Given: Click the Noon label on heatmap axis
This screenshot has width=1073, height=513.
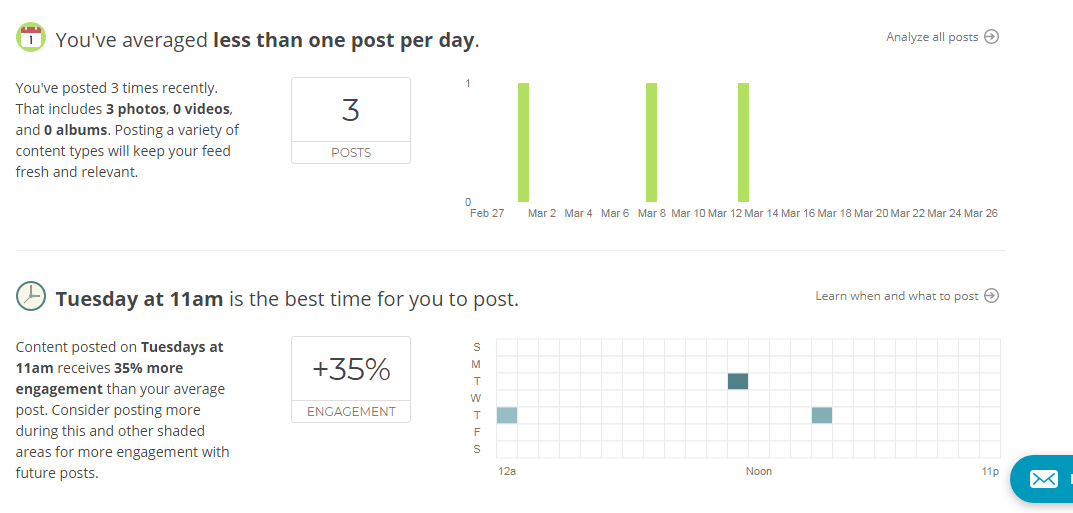Looking at the screenshot, I should click(758, 471).
